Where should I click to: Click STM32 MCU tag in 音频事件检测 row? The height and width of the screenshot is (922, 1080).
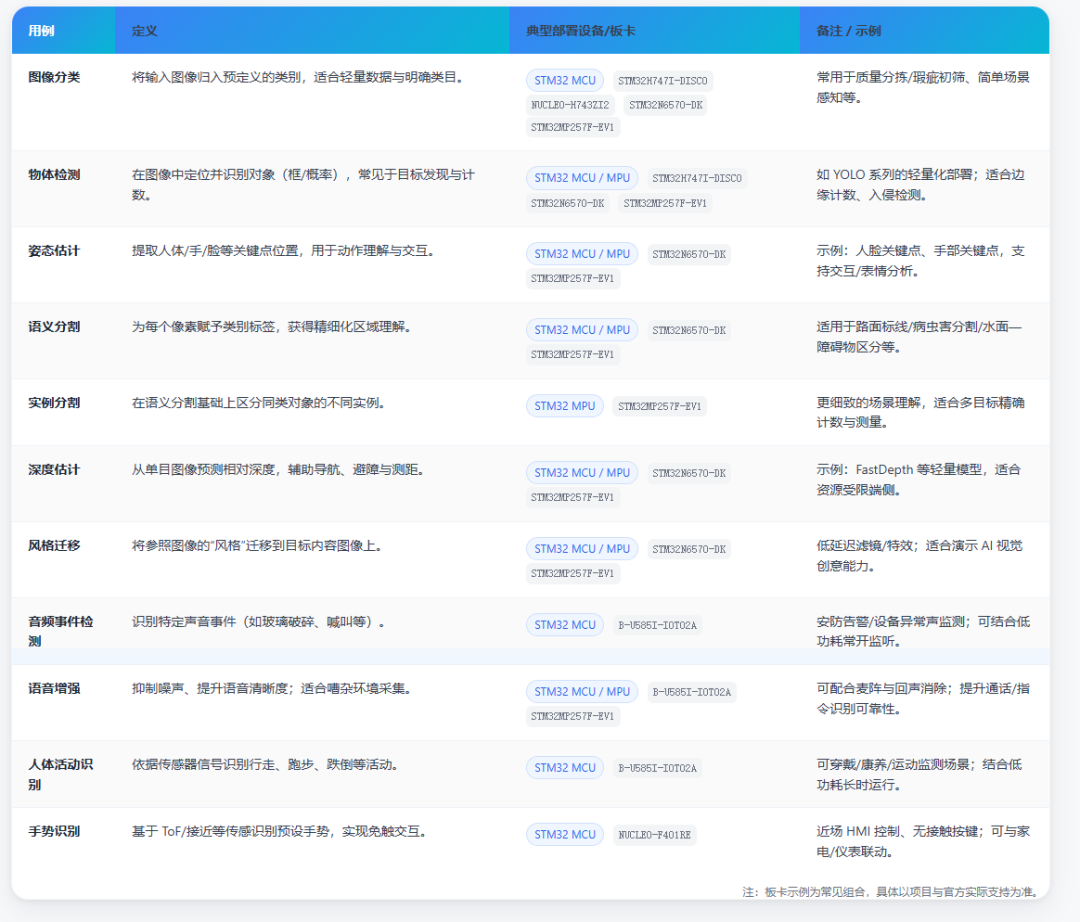(x=565, y=625)
